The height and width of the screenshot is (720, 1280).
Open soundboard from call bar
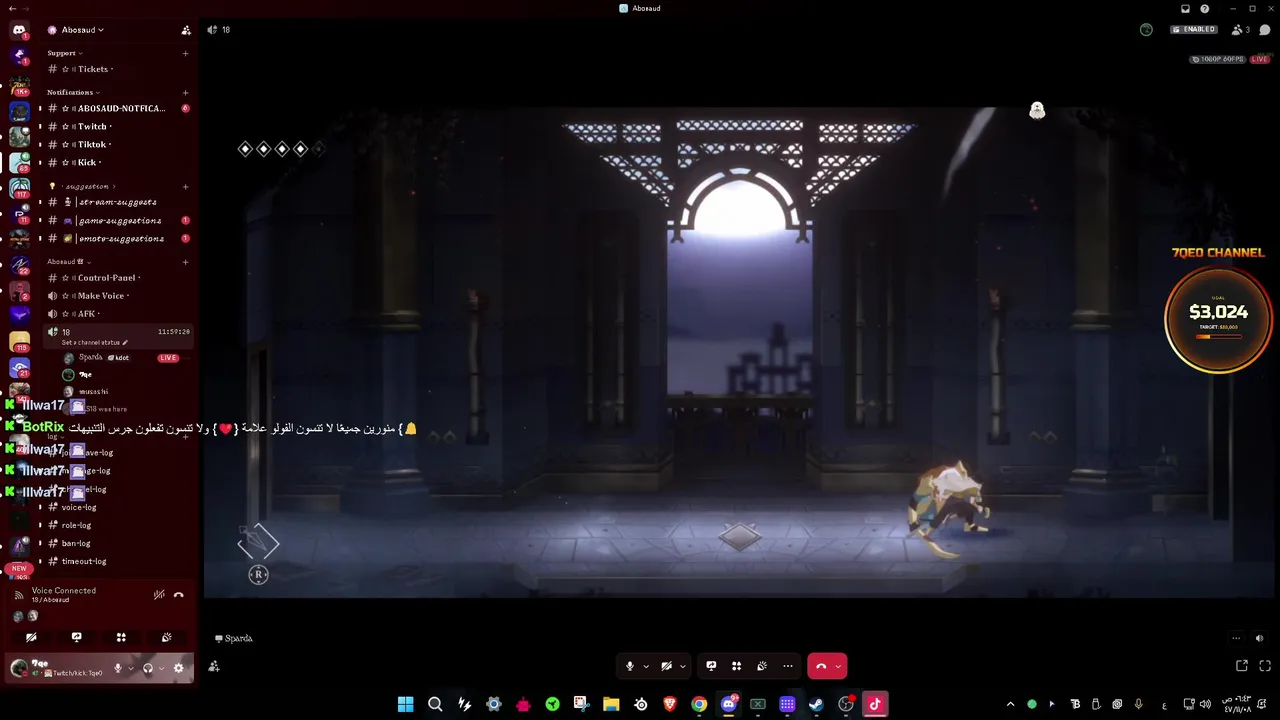click(x=762, y=666)
